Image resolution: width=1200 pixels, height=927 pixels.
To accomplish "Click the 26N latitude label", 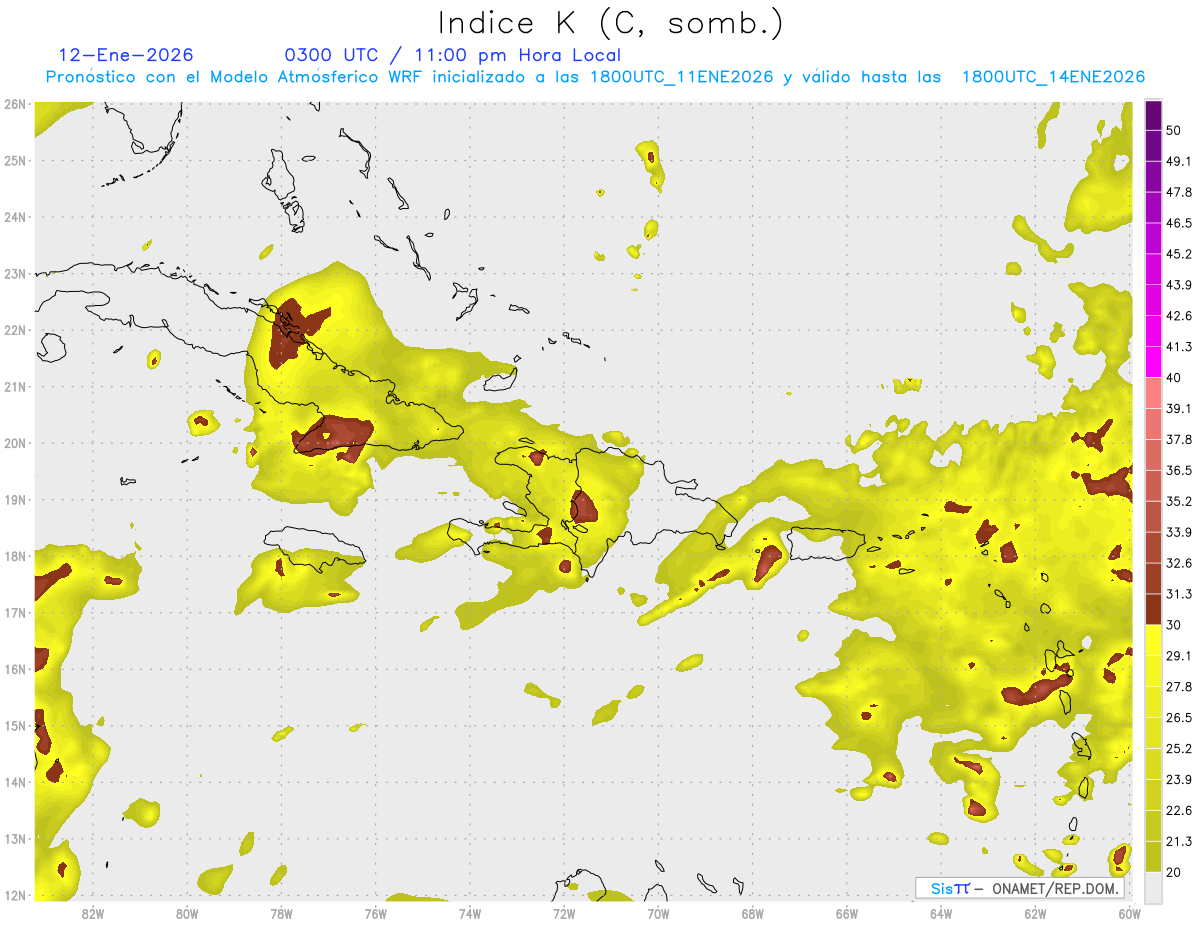I will pyautogui.click(x=15, y=104).
